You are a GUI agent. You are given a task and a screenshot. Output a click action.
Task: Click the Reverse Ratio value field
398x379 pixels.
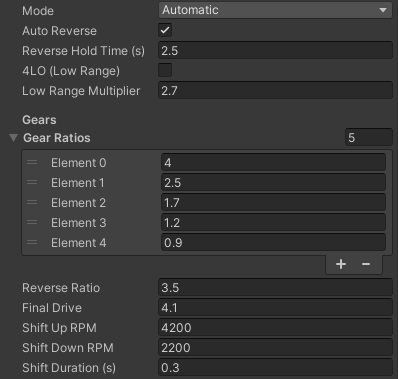pyautogui.click(x=275, y=288)
